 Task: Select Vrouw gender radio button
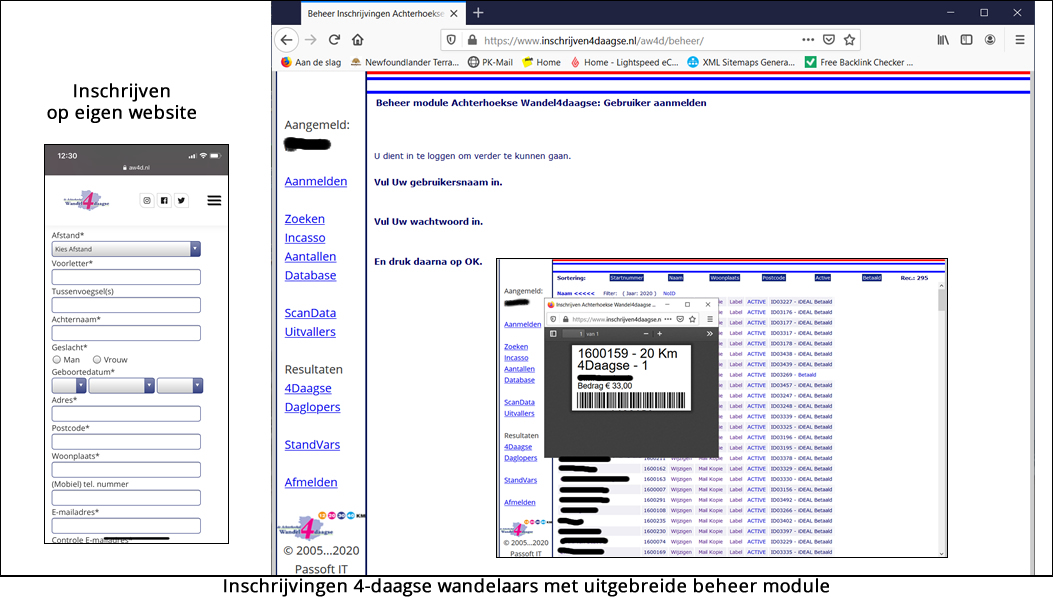(x=97, y=359)
